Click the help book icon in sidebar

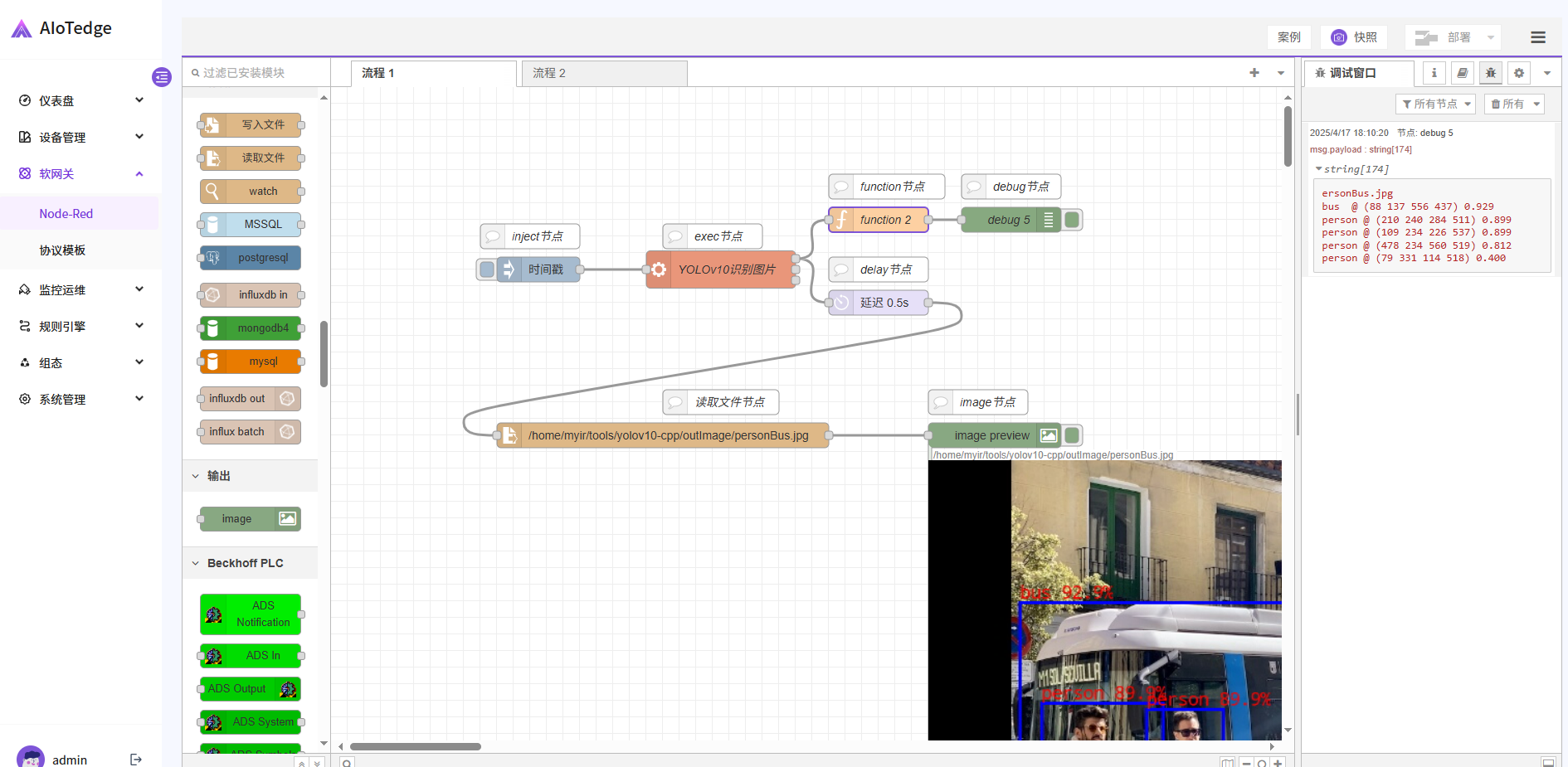(x=1462, y=73)
